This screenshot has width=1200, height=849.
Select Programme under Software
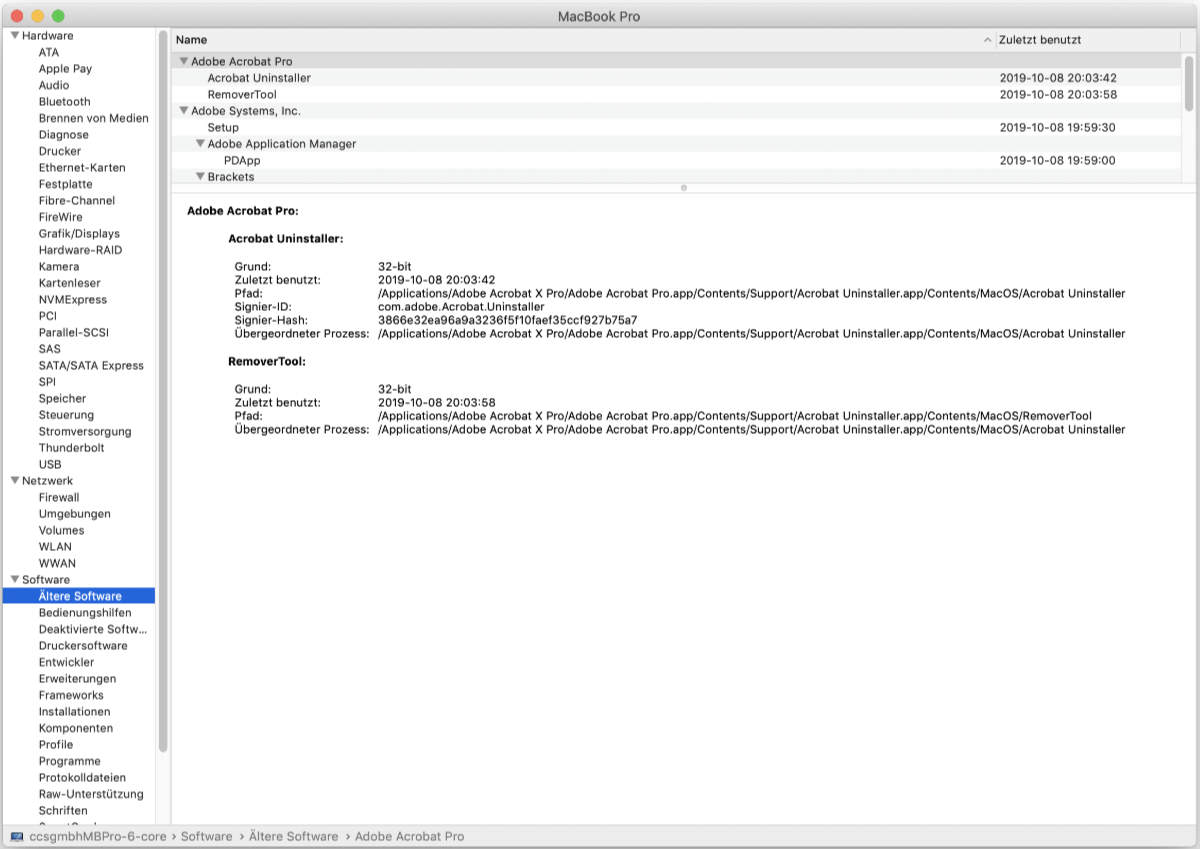pos(69,762)
